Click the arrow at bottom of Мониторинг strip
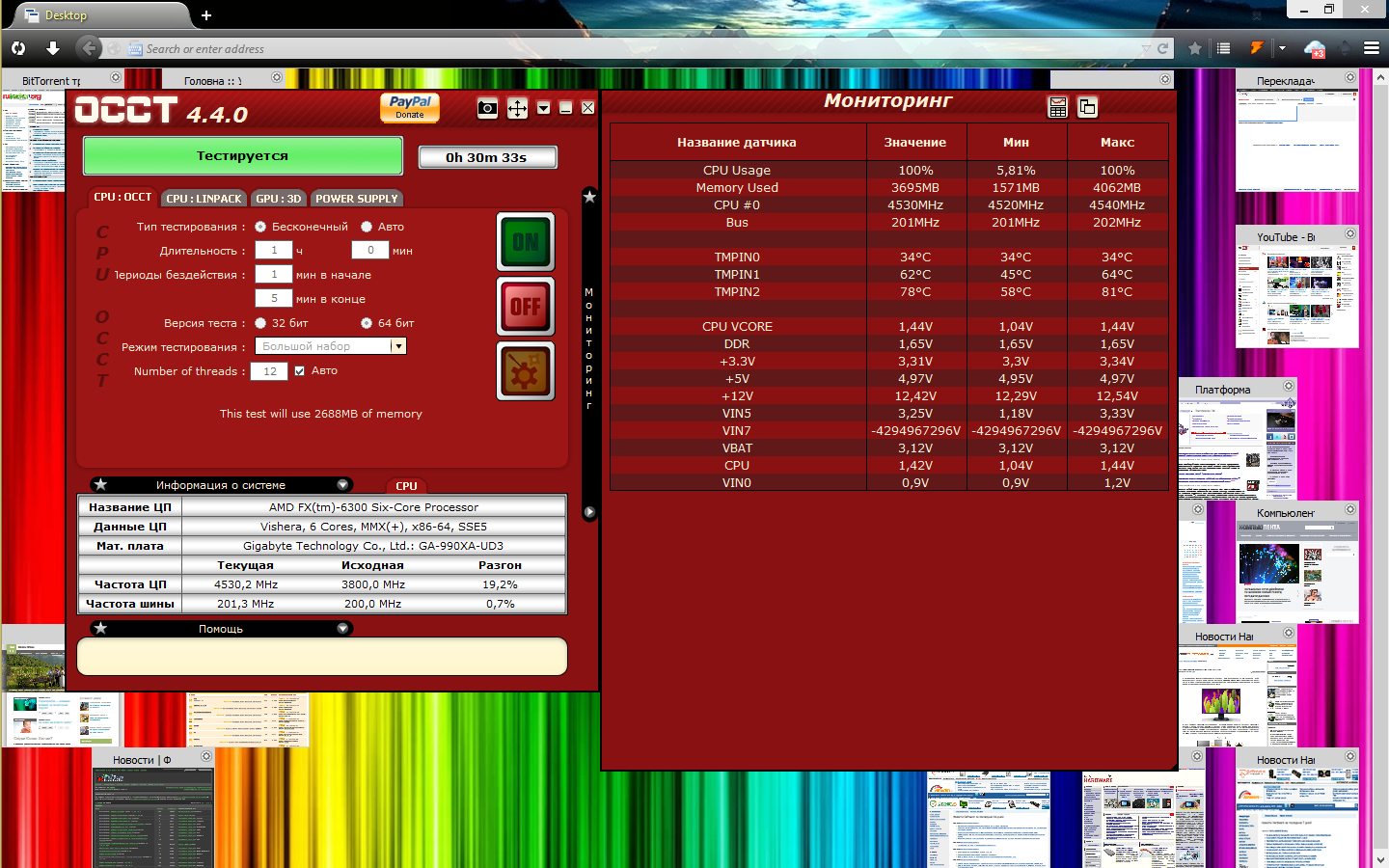 (589, 512)
